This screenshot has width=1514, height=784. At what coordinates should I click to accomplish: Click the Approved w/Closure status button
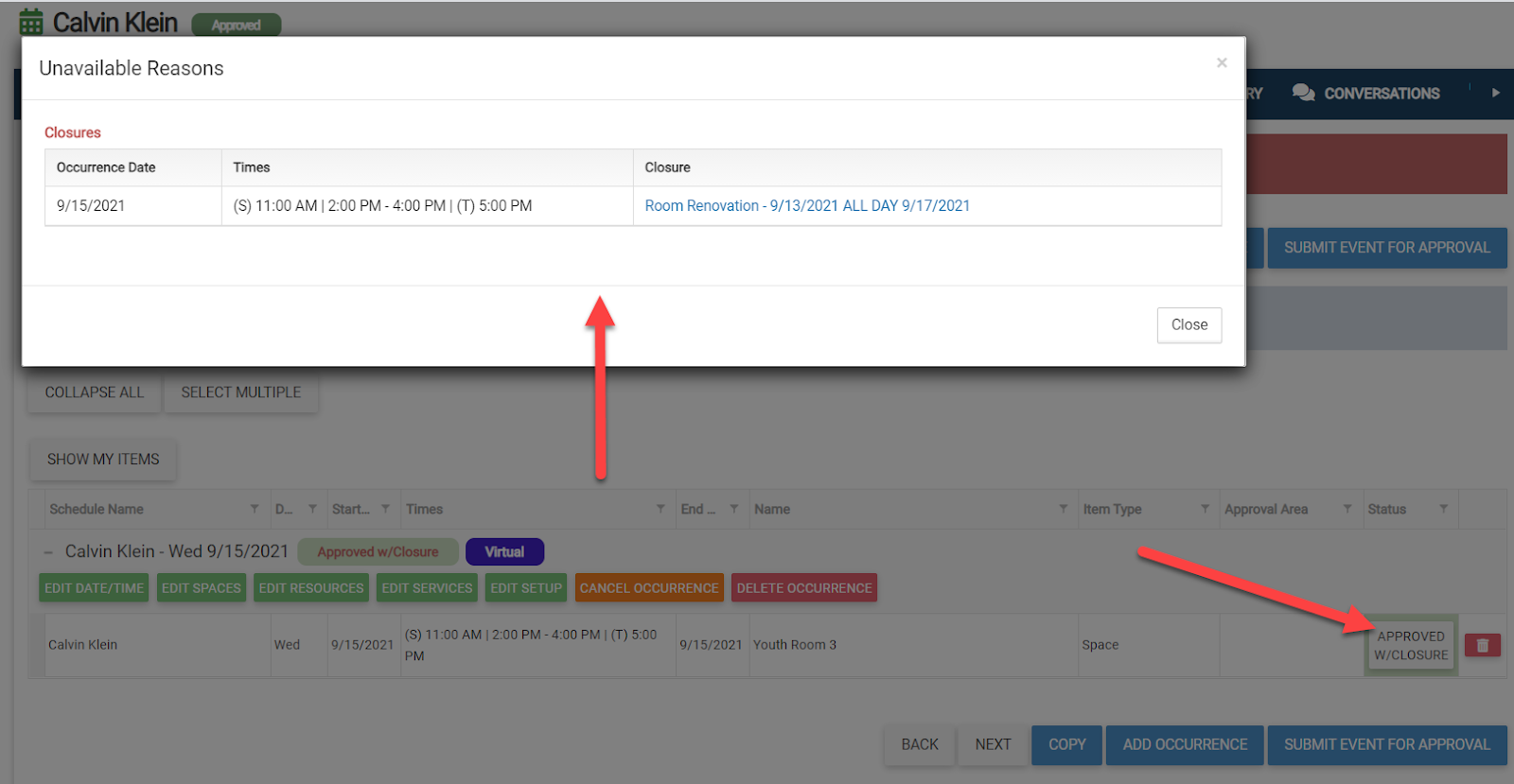[1410, 646]
